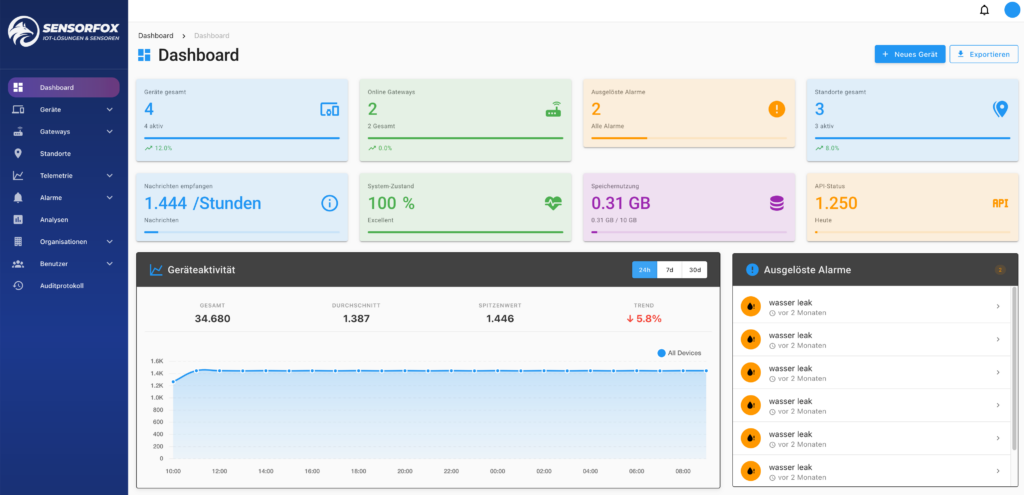Click the database icon in Speichernutzung card
Viewport: 1024px width, 495px height.
(x=777, y=203)
